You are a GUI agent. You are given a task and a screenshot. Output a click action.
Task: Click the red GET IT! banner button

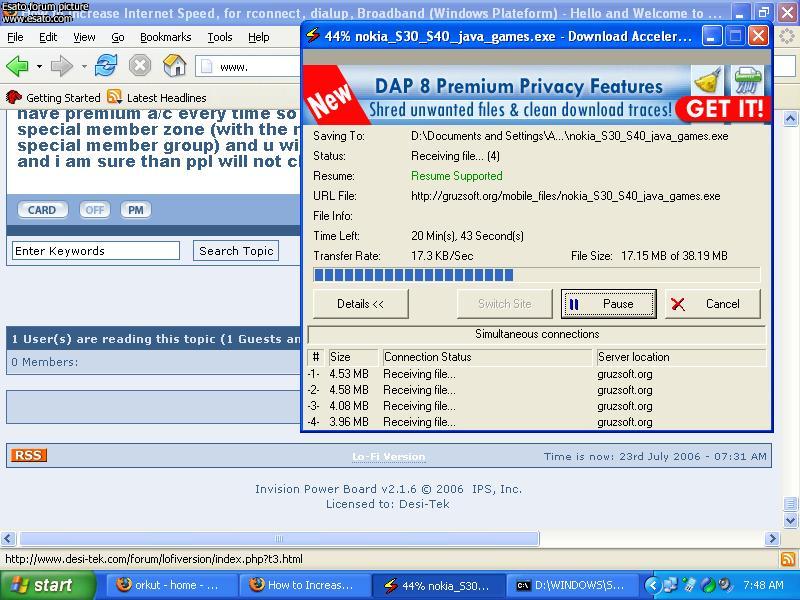723,109
